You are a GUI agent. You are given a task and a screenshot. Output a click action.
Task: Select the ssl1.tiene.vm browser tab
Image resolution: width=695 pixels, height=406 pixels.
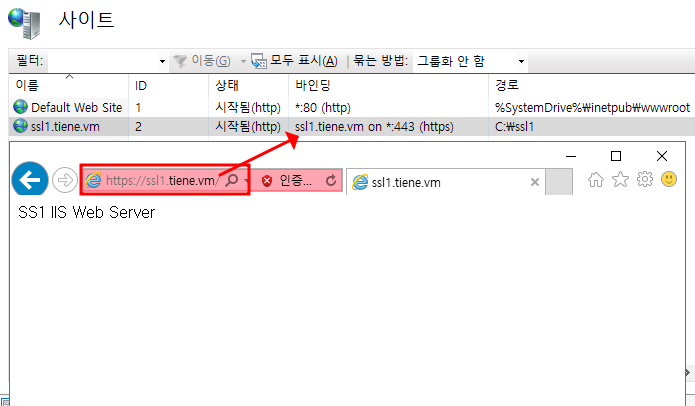click(x=445, y=182)
